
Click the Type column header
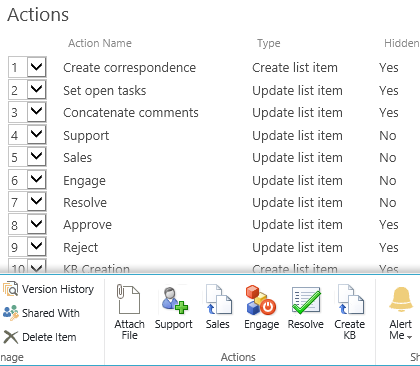(269, 43)
